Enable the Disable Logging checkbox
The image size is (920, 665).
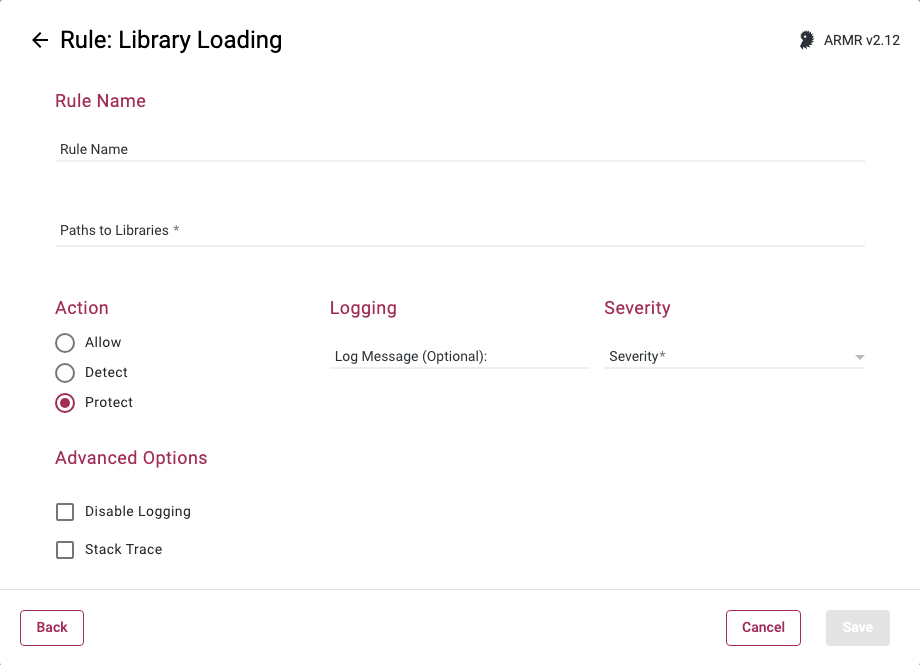(x=65, y=512)
